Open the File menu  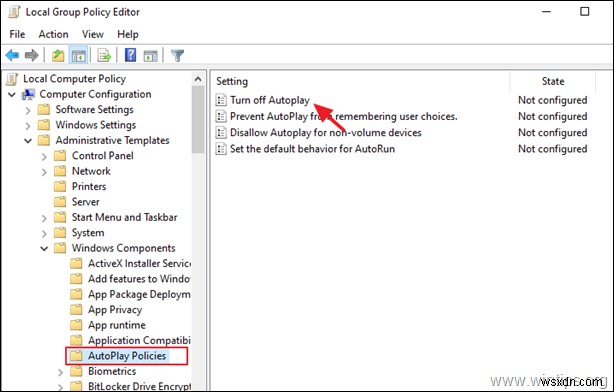click(17, 34)
